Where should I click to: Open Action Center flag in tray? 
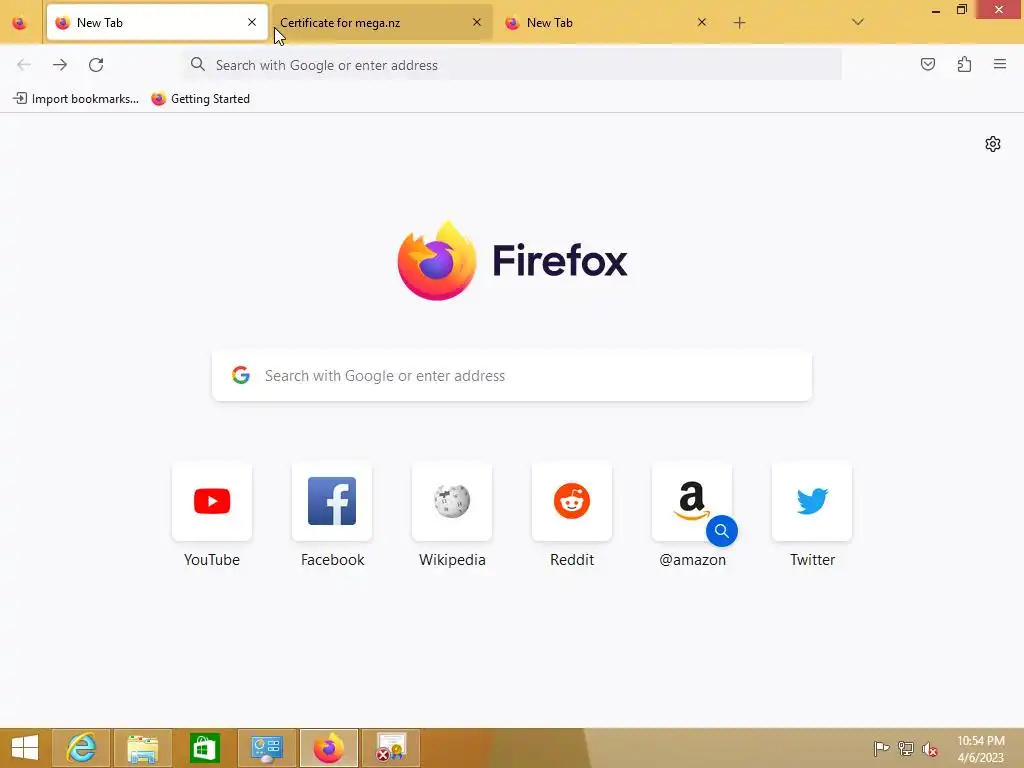pos(881,748)
